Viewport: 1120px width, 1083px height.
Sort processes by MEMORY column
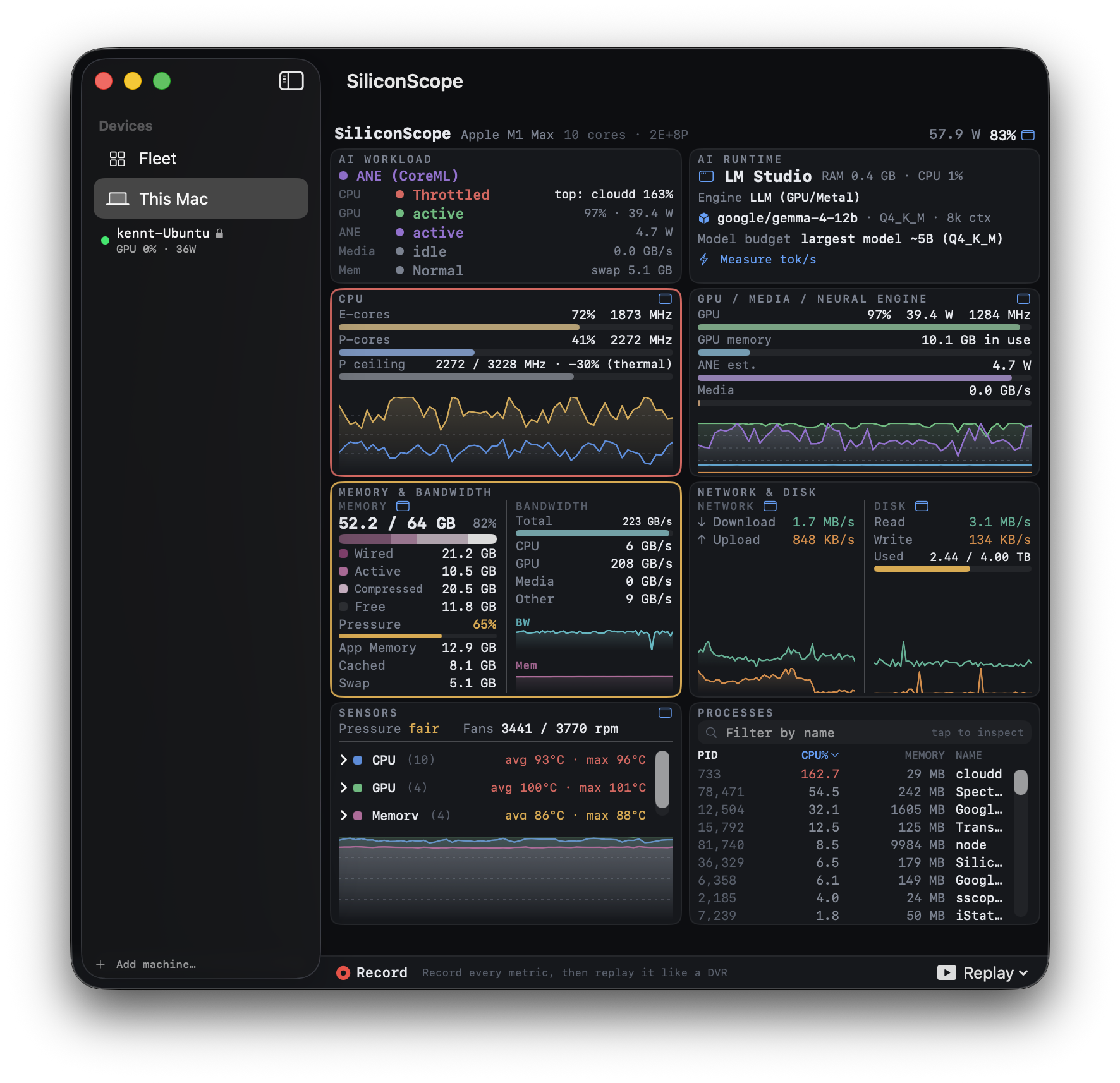pos(924,756)
